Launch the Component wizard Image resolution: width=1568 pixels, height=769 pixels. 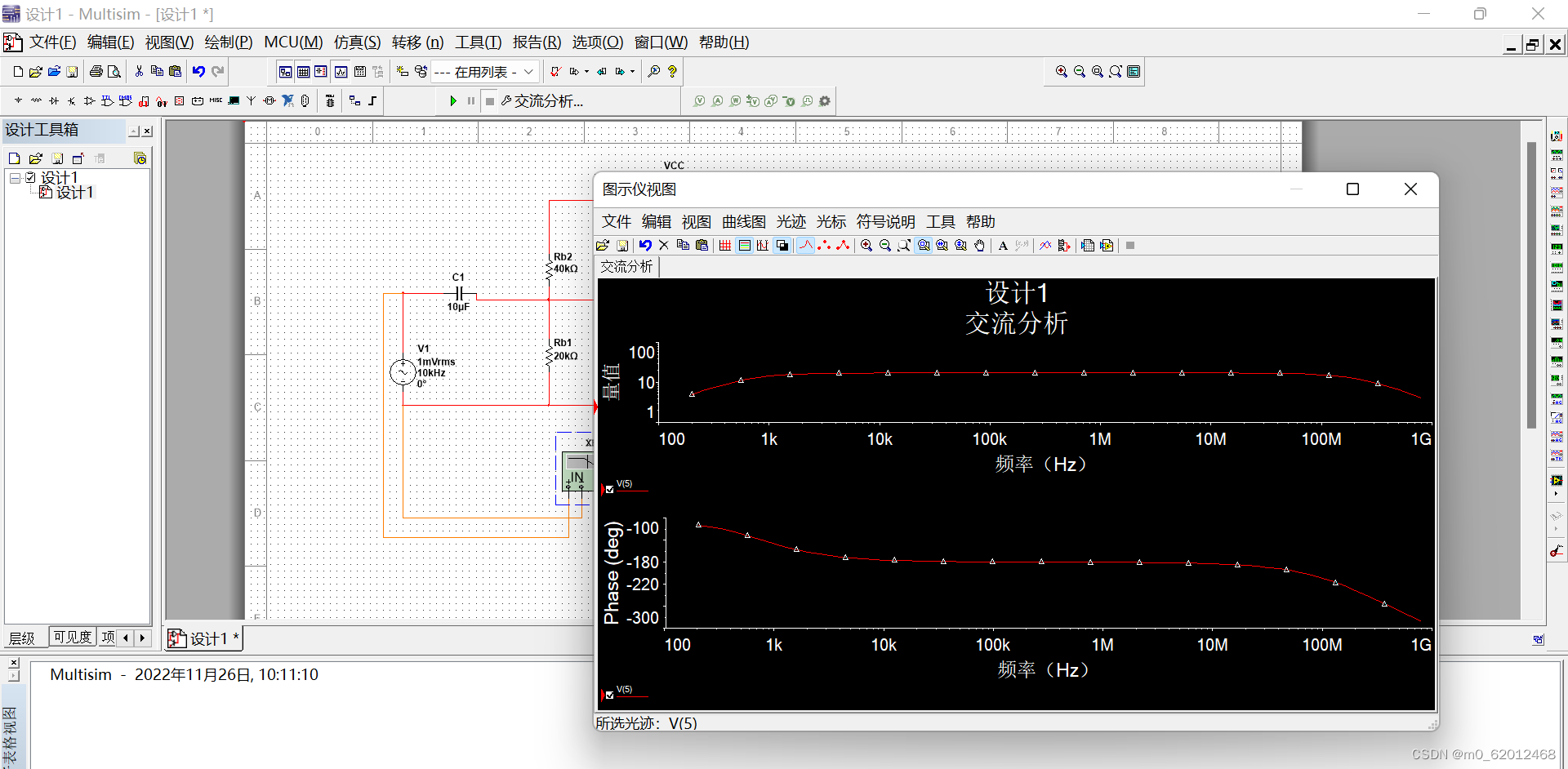402,72
